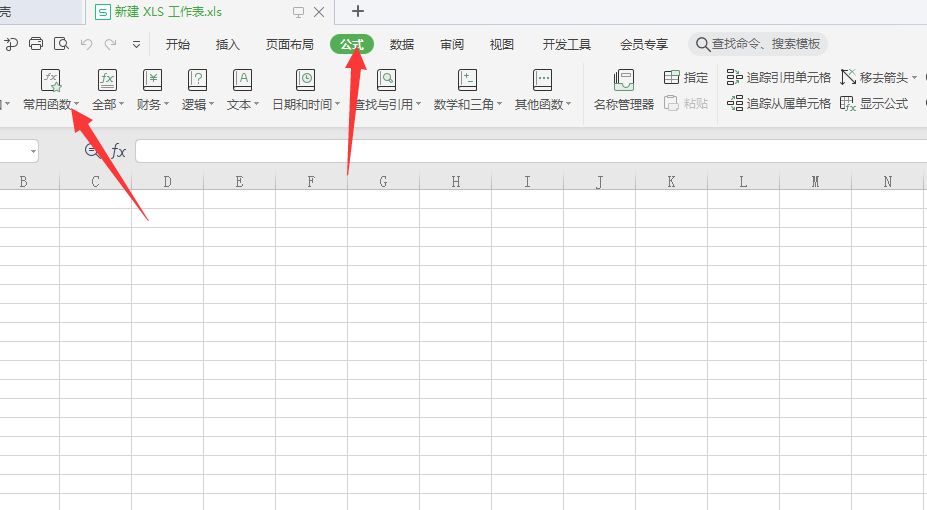Expand the 其他函数 dropdown
The height and width of the screenshot is (510, 927).
pyautogui.click(x=569, y=105)
